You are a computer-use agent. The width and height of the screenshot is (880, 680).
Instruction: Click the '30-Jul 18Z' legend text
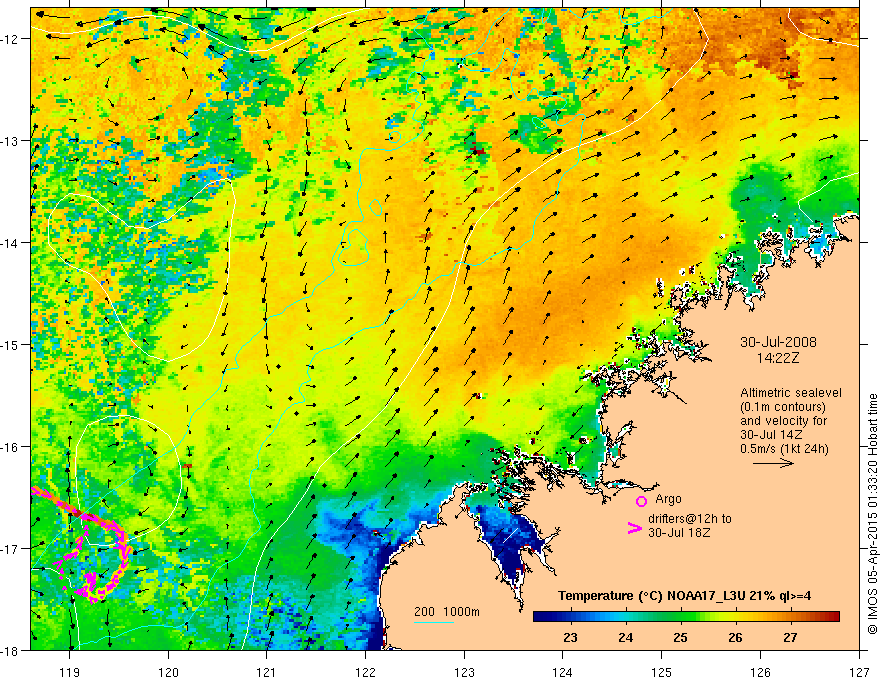(679, 532)
